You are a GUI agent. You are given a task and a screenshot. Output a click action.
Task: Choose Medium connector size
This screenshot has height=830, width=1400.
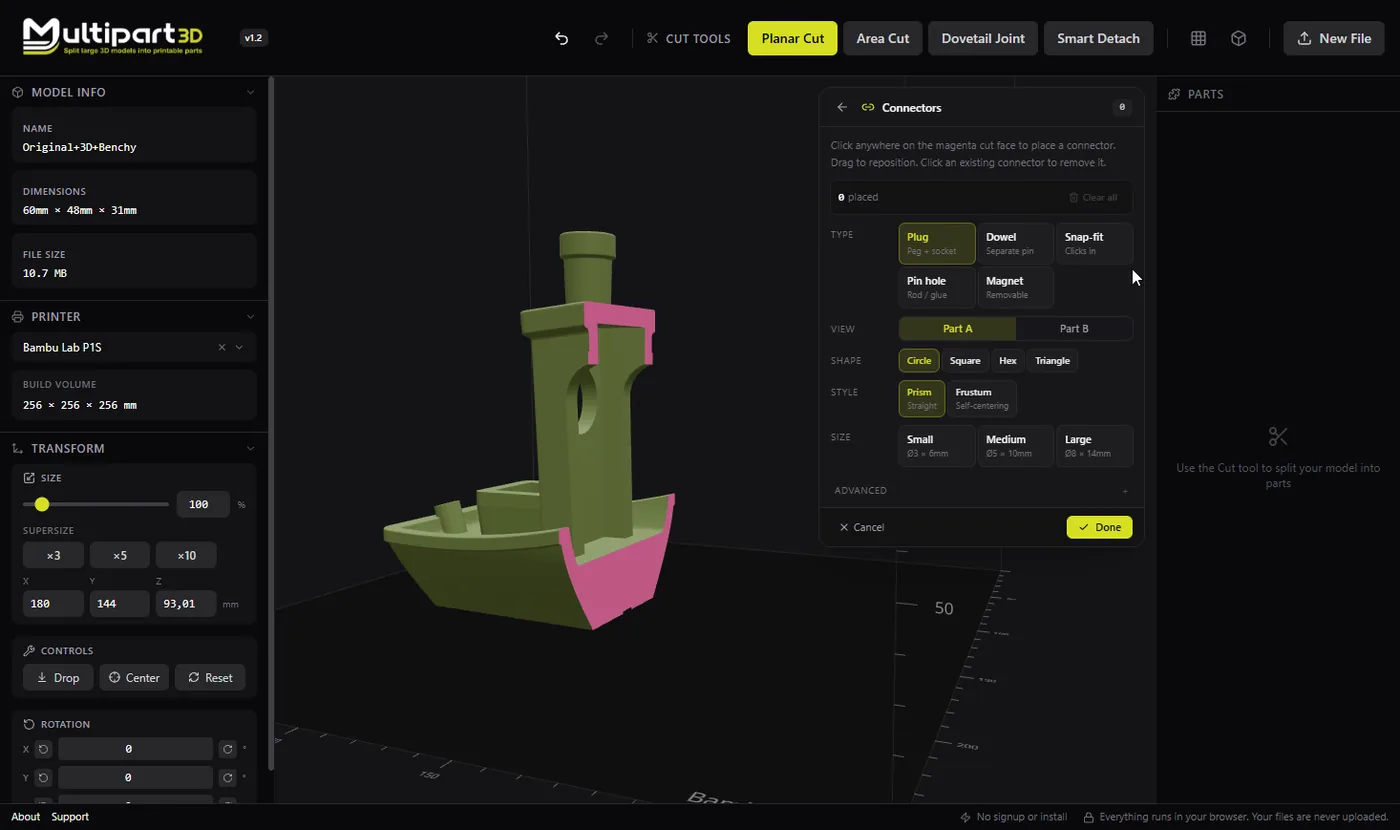pos(1016,446)
